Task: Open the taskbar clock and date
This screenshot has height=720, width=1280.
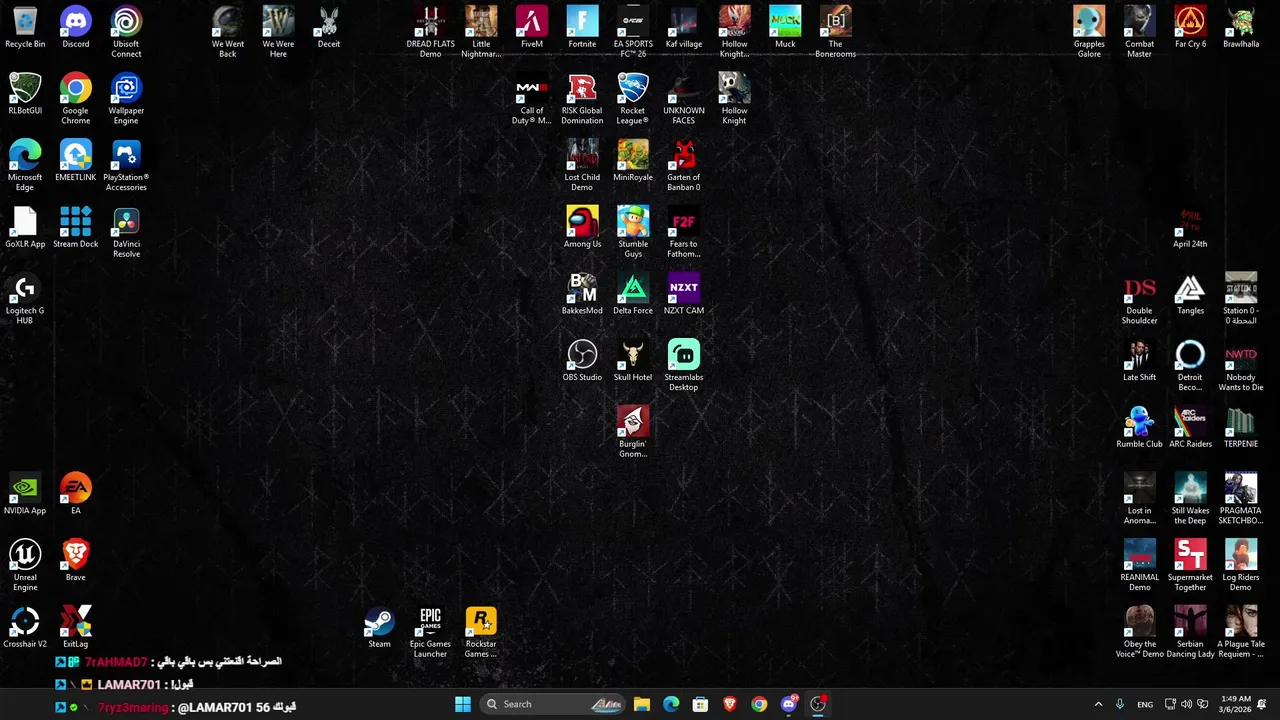Action: point(1235,704)
